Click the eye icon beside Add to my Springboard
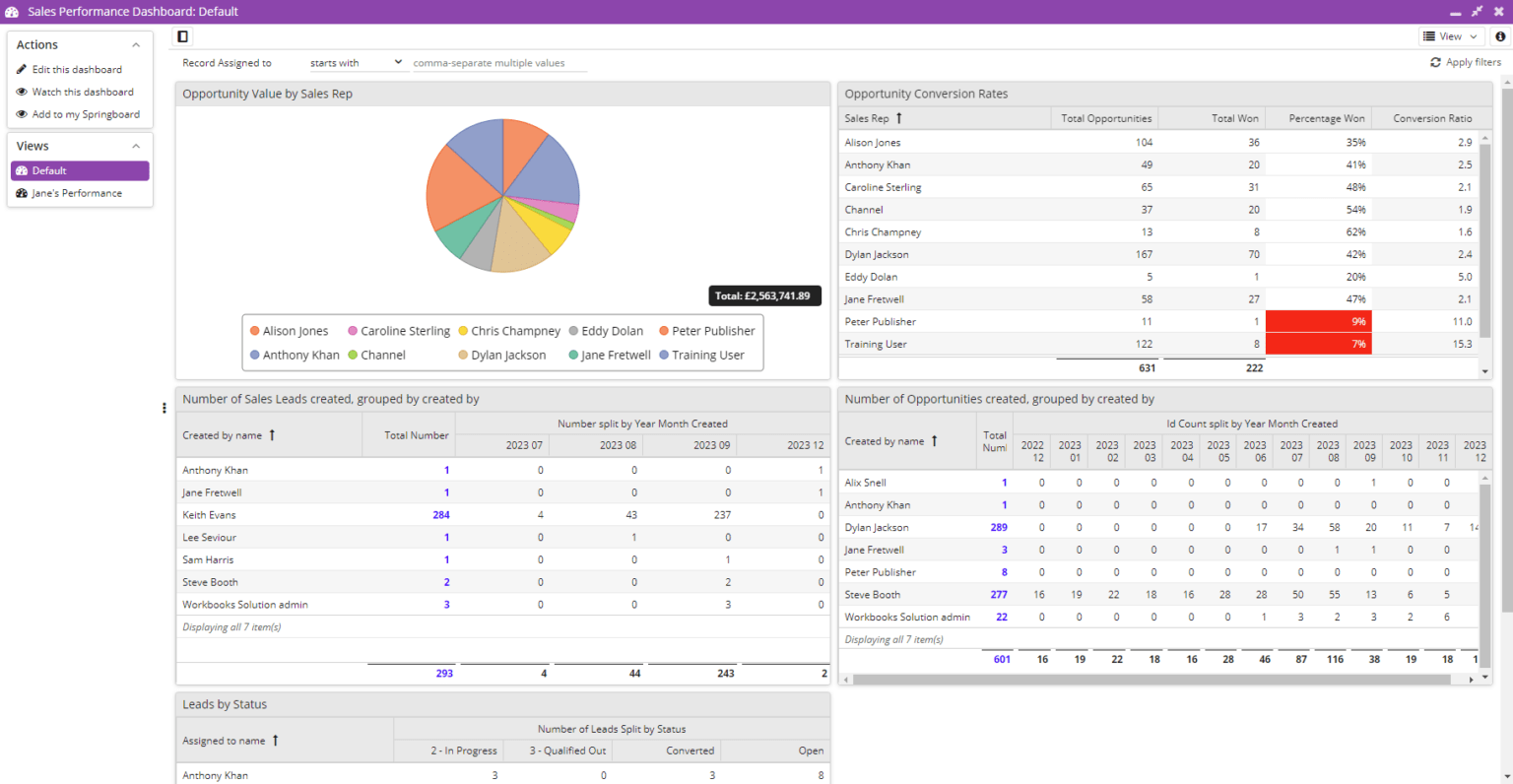 (22, 114)
